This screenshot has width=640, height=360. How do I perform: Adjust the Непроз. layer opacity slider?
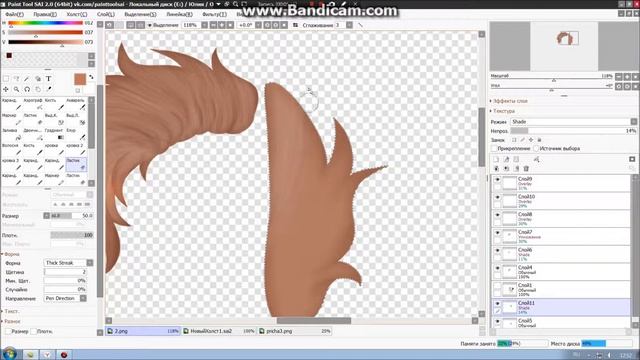[x=573, y=131]
